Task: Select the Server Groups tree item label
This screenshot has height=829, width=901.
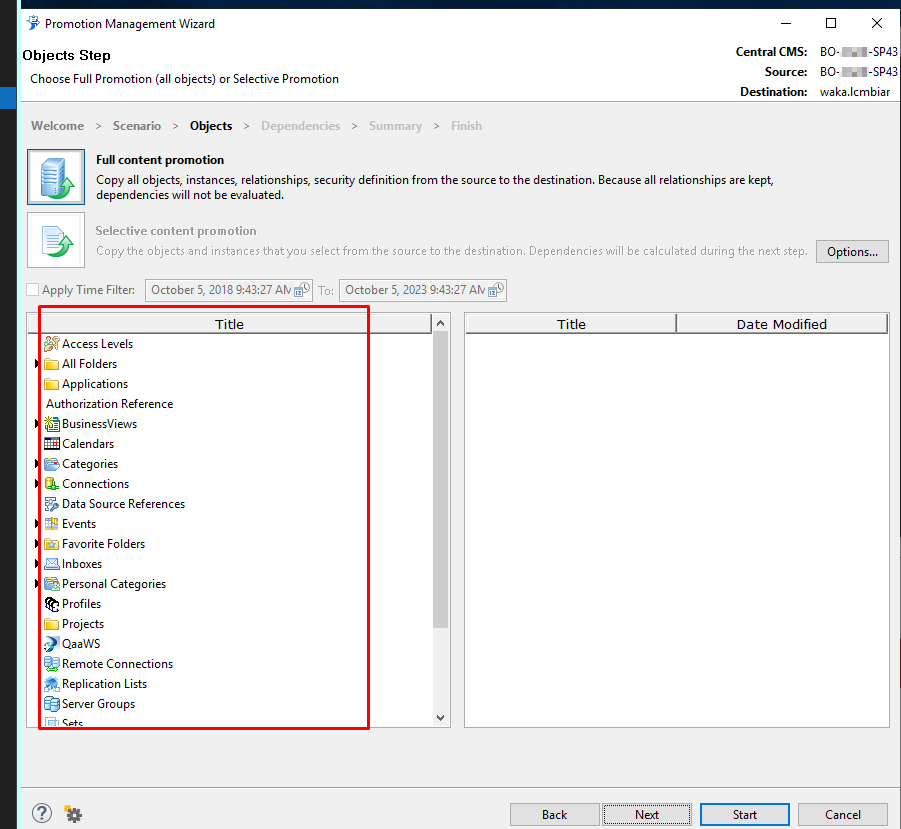Action: pyautogui.click(x=98, y=704)
